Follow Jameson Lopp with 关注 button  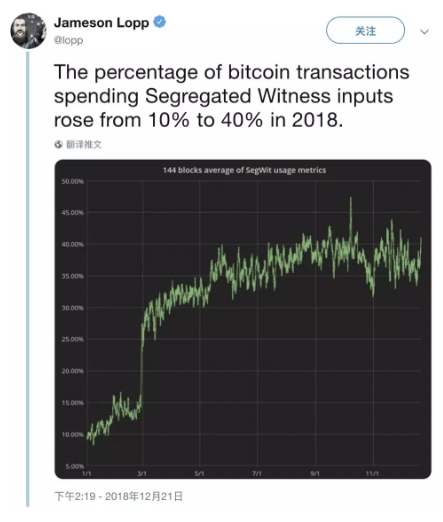[365, 31]
